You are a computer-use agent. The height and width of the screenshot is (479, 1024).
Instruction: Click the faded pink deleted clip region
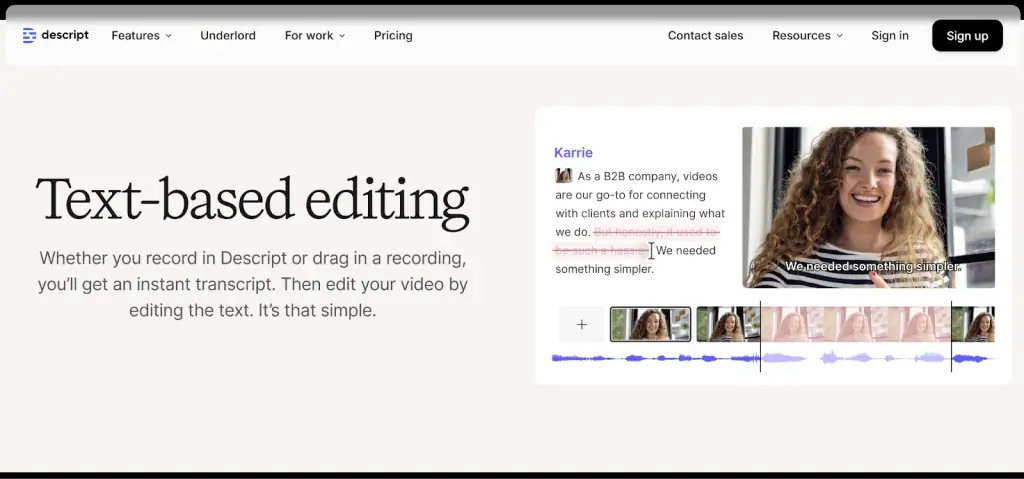point(856,324)
